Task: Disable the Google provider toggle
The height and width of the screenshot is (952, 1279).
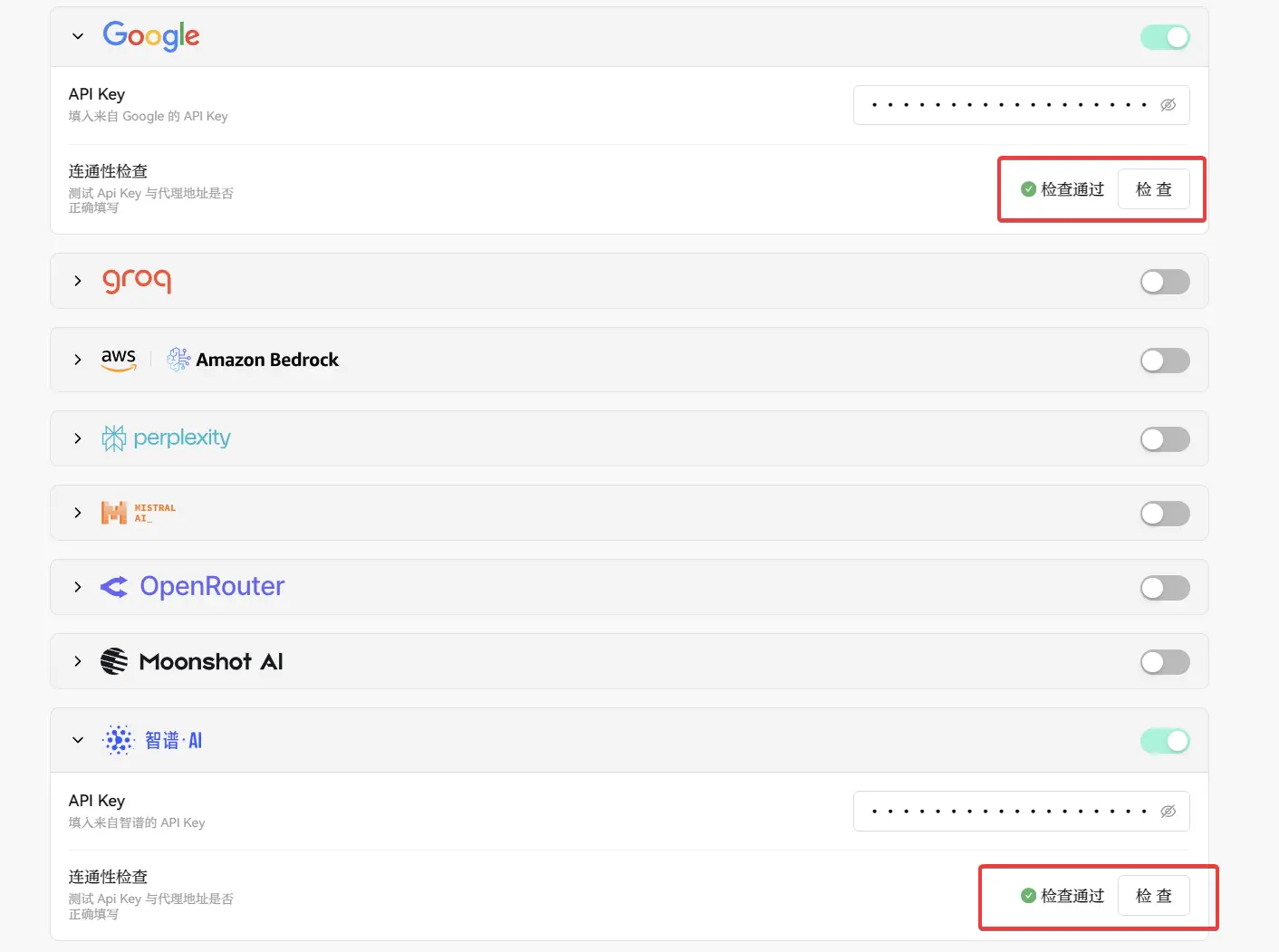Action: 1164,37
